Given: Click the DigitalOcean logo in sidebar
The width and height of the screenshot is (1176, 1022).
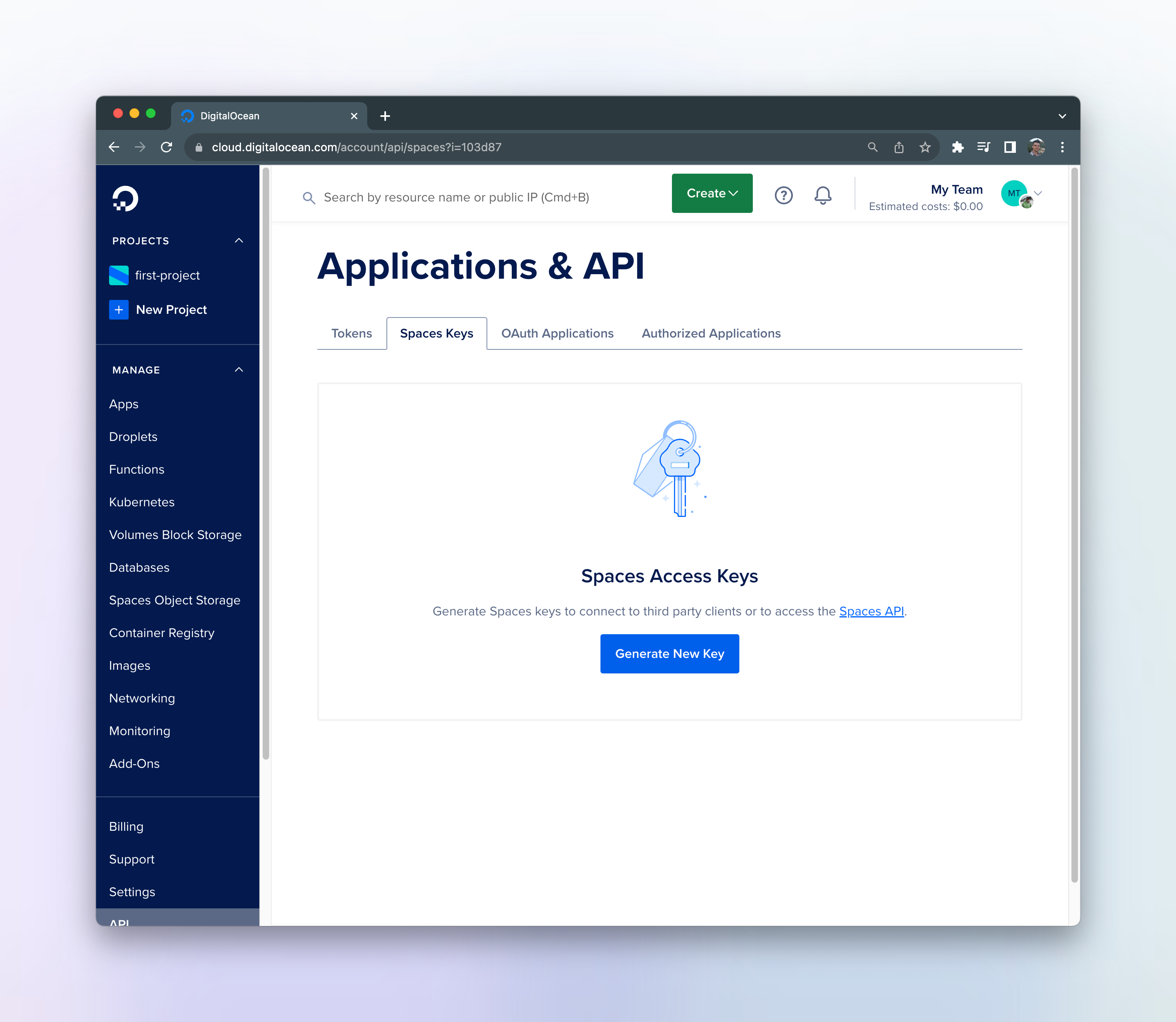Looking at the screenshot, I should (125, 198).
